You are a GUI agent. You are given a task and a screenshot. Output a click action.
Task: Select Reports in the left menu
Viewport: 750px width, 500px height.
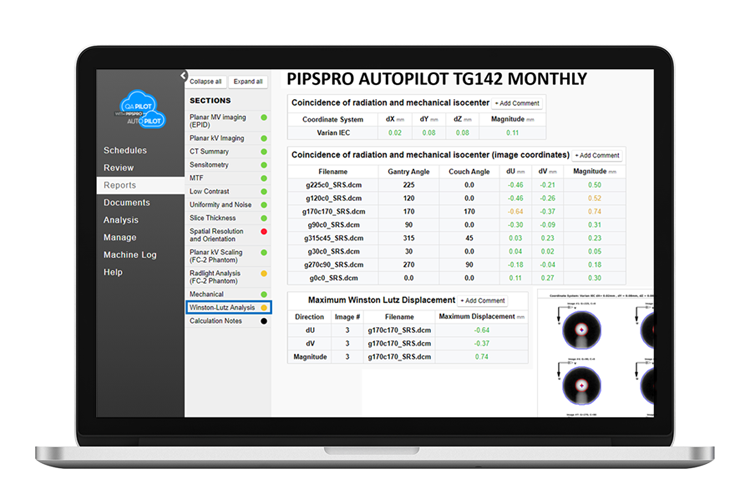pos(141,185)
